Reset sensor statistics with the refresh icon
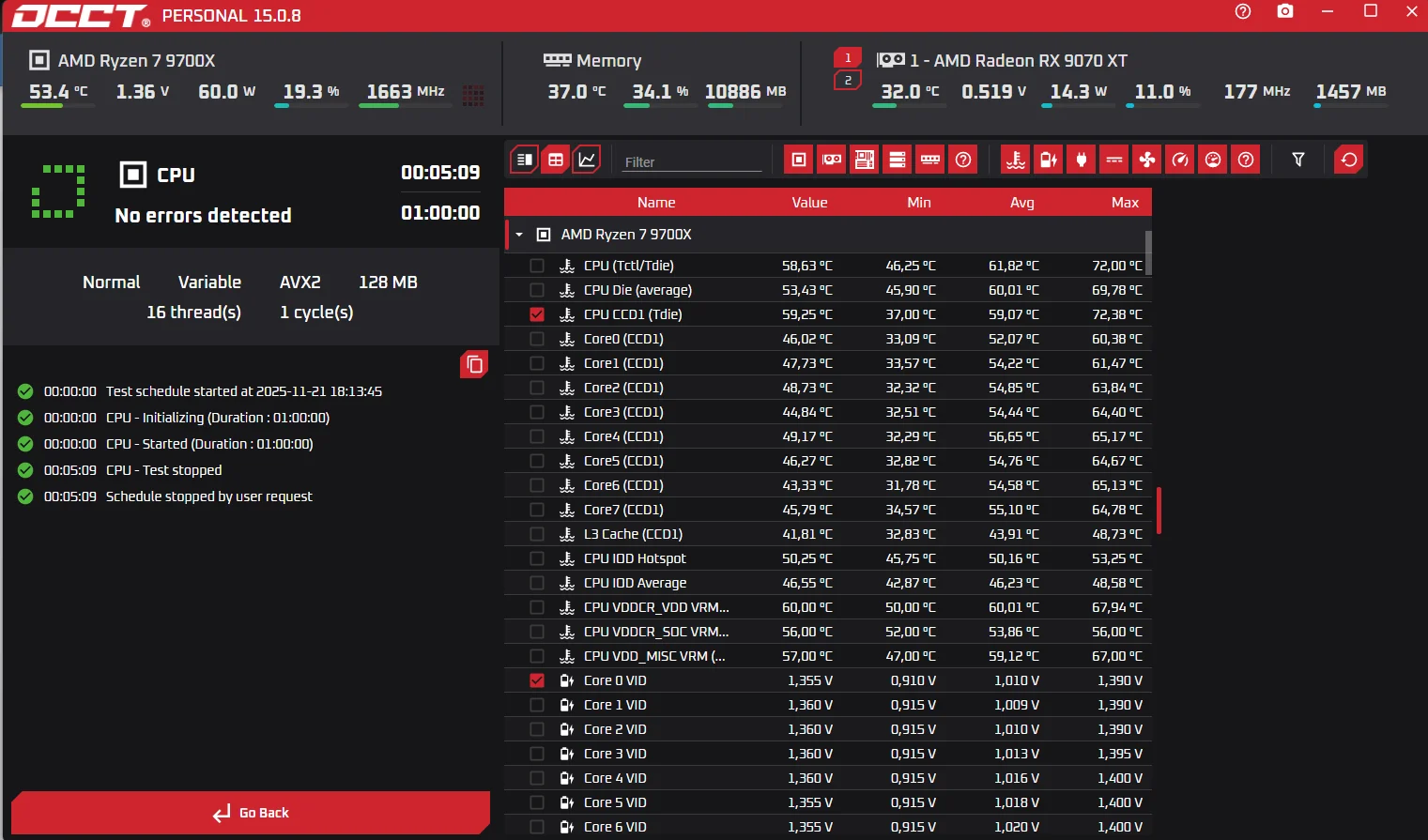This screenshot has width=1428, height=840. click(1349, 160)
